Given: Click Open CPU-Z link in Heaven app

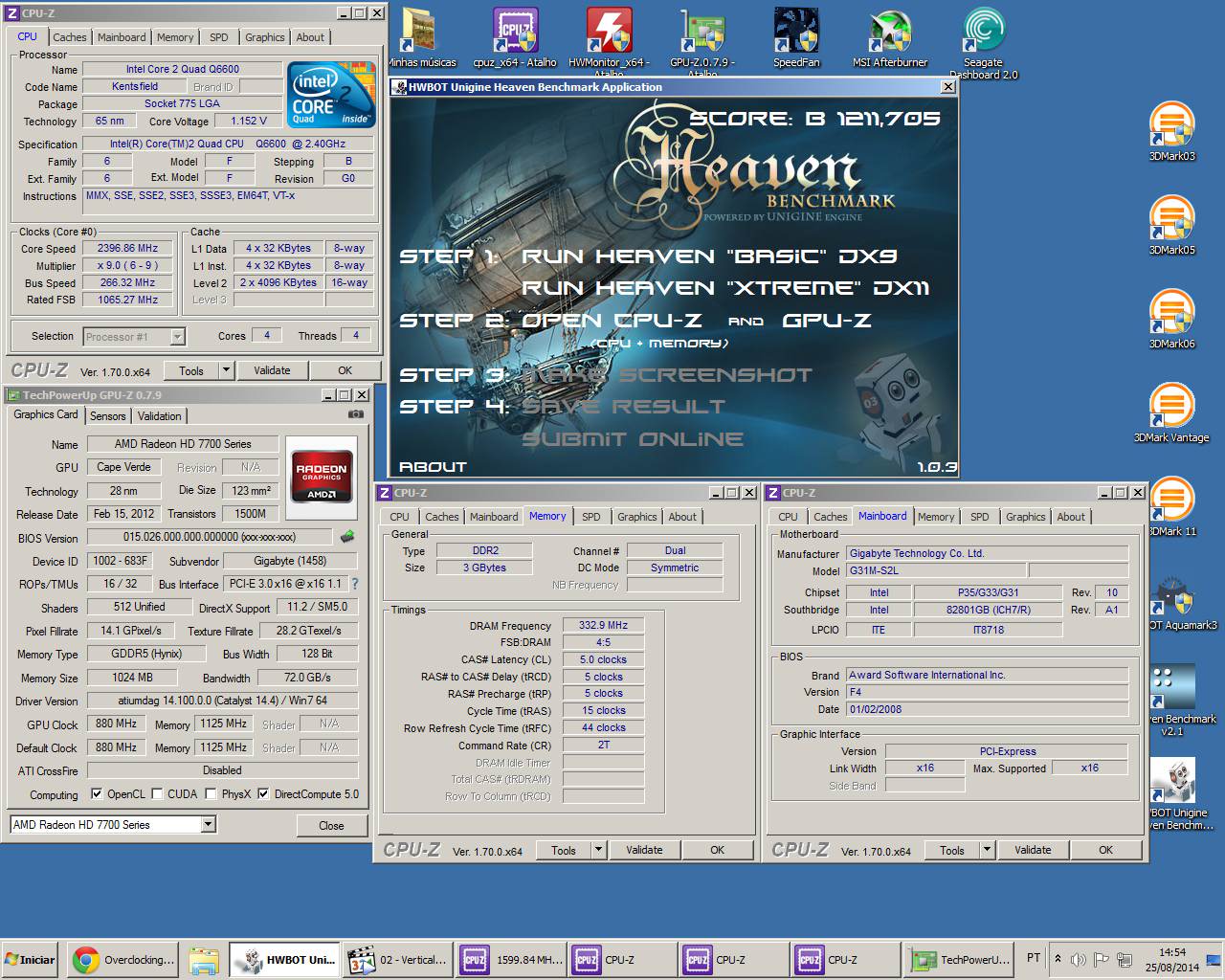Looking at the screenshot, I should tap(612, 321).
